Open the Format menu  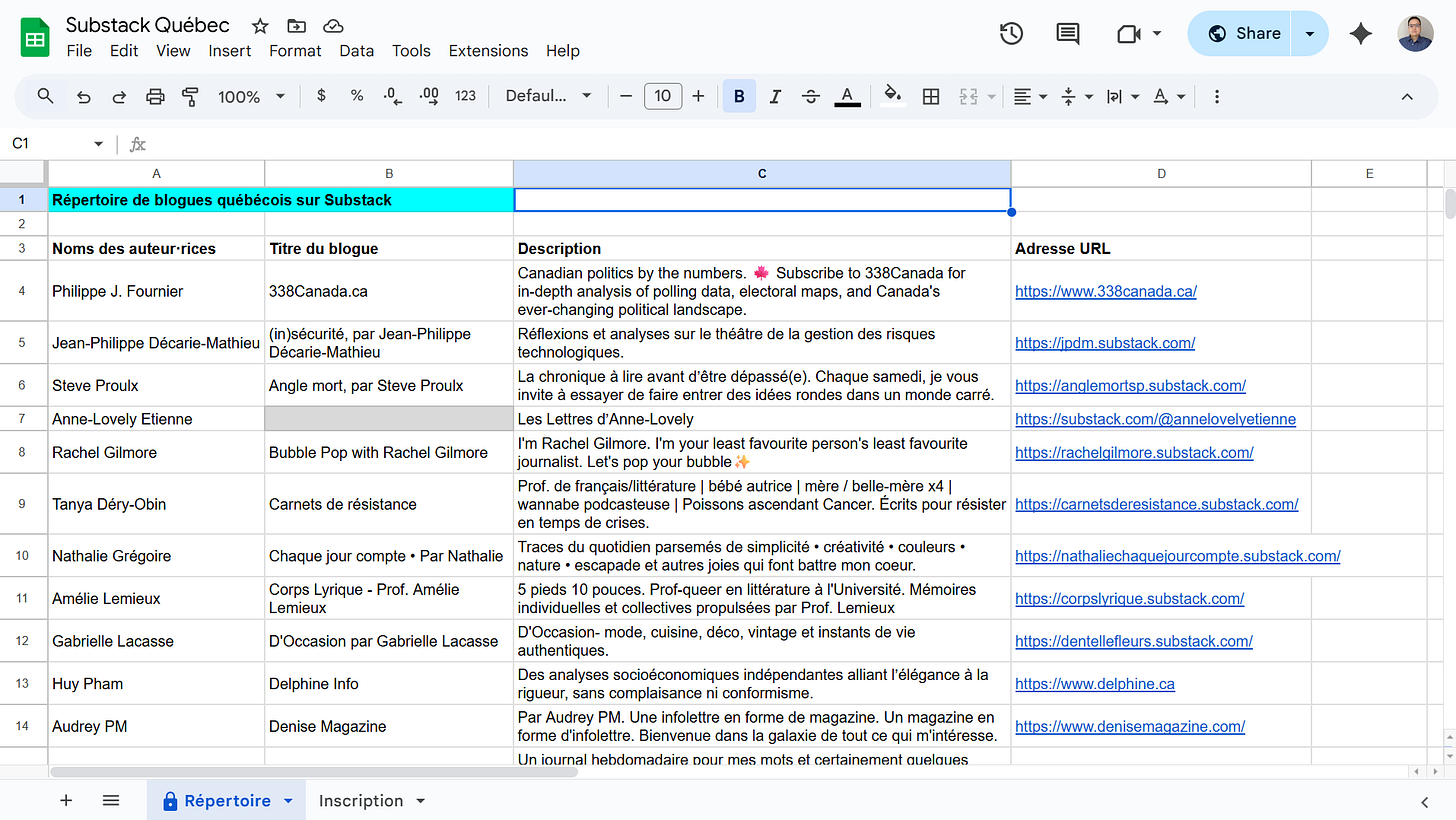(295, 51)
